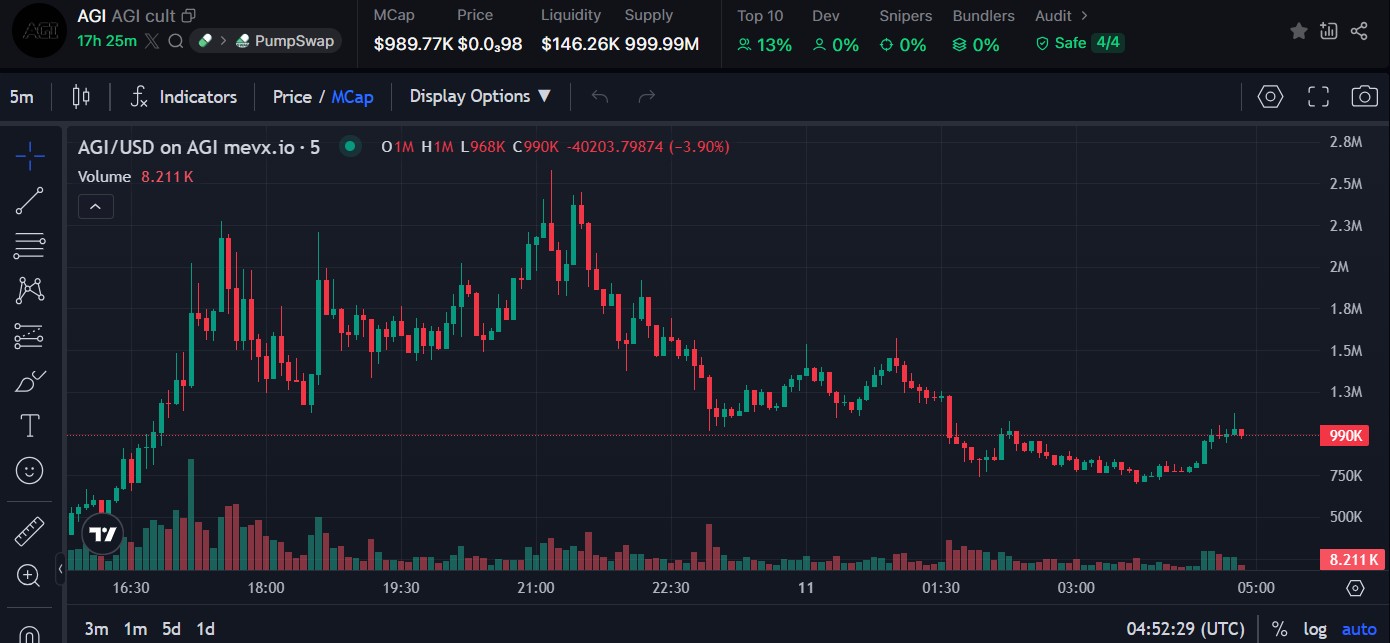The width and height of the screenshot is (1390, 643).
Task: Enter fullscreen chart mode
Action: click(x=1319, y=97)
